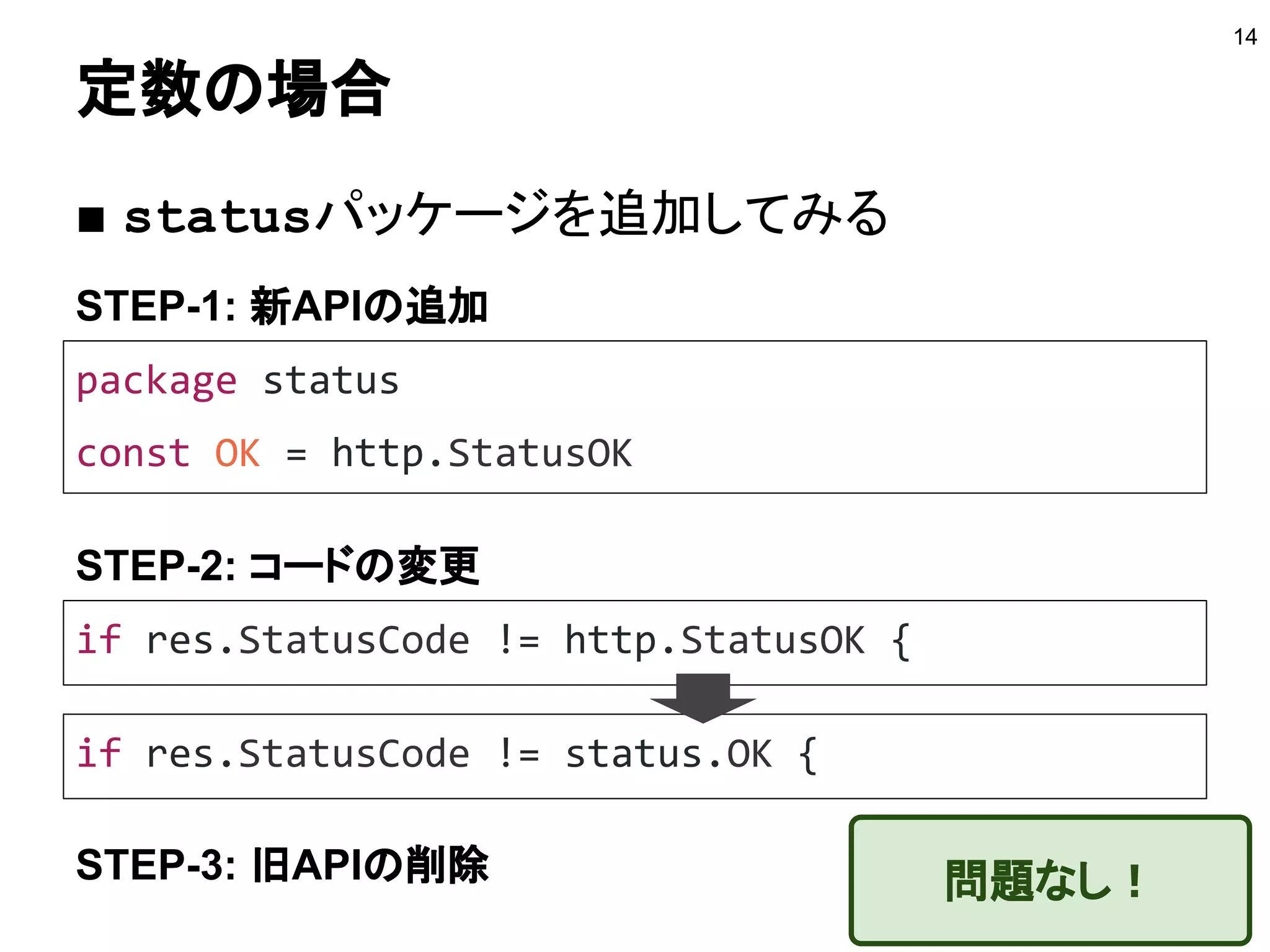Click the green 問題なし！ box
Viewport: 1270px width, 952px height.
[1050, 880]
